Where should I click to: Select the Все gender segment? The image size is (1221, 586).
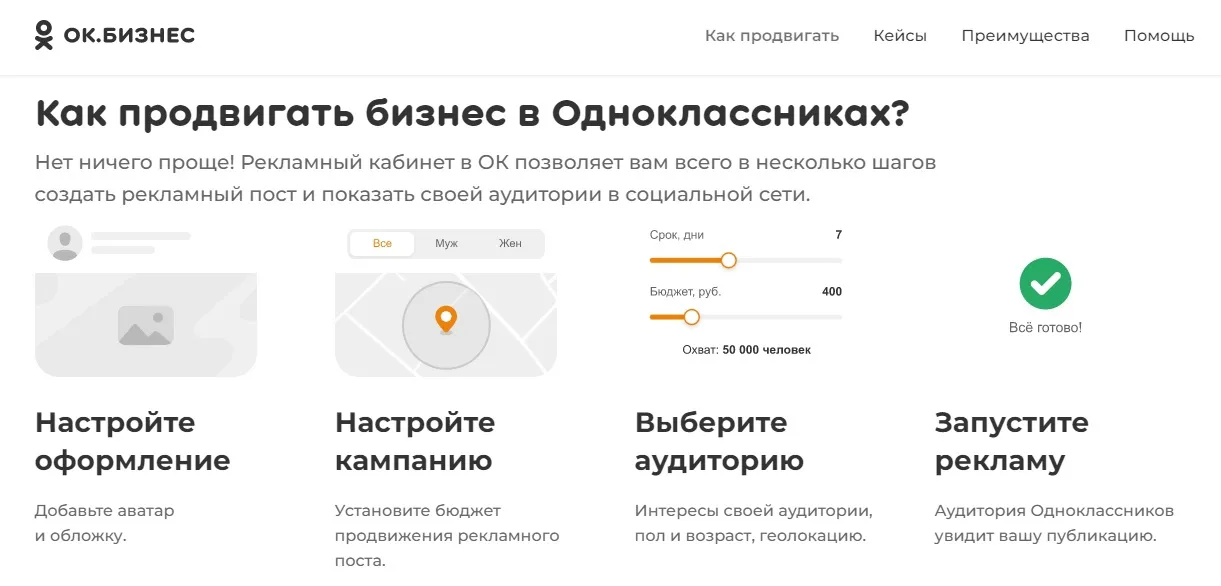click(382, 244)
